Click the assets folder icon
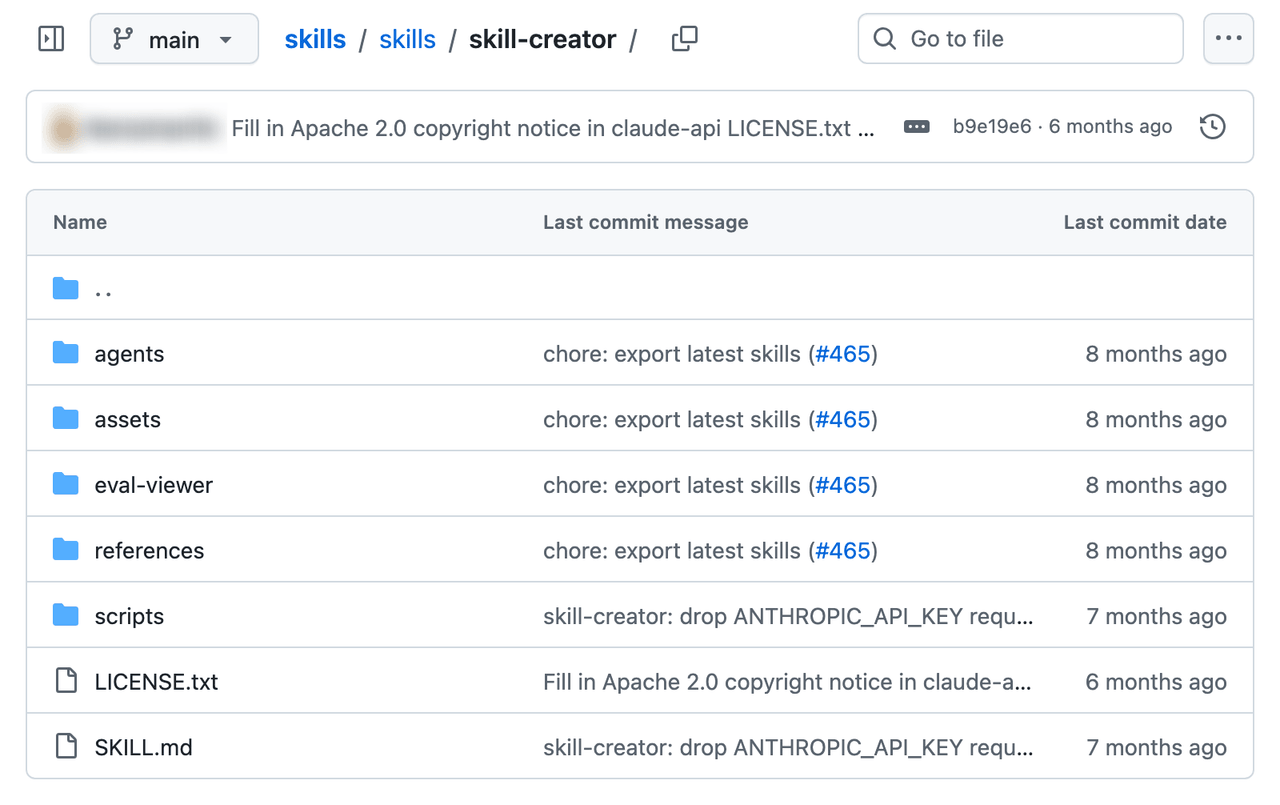The image size is (1280, 805). tap(66, 419)
